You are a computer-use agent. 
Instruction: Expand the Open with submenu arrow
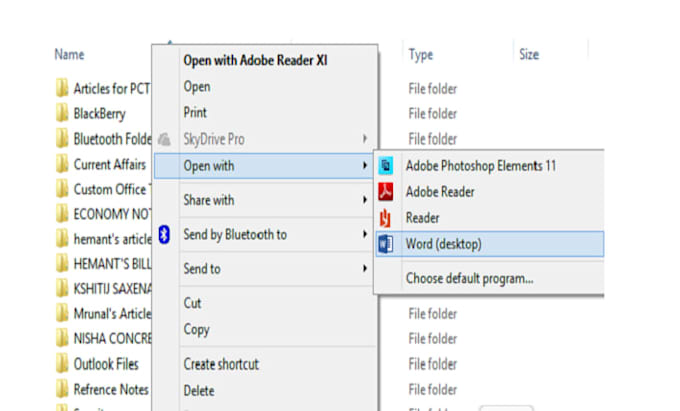pyautogui.click(x=365, y=166)
